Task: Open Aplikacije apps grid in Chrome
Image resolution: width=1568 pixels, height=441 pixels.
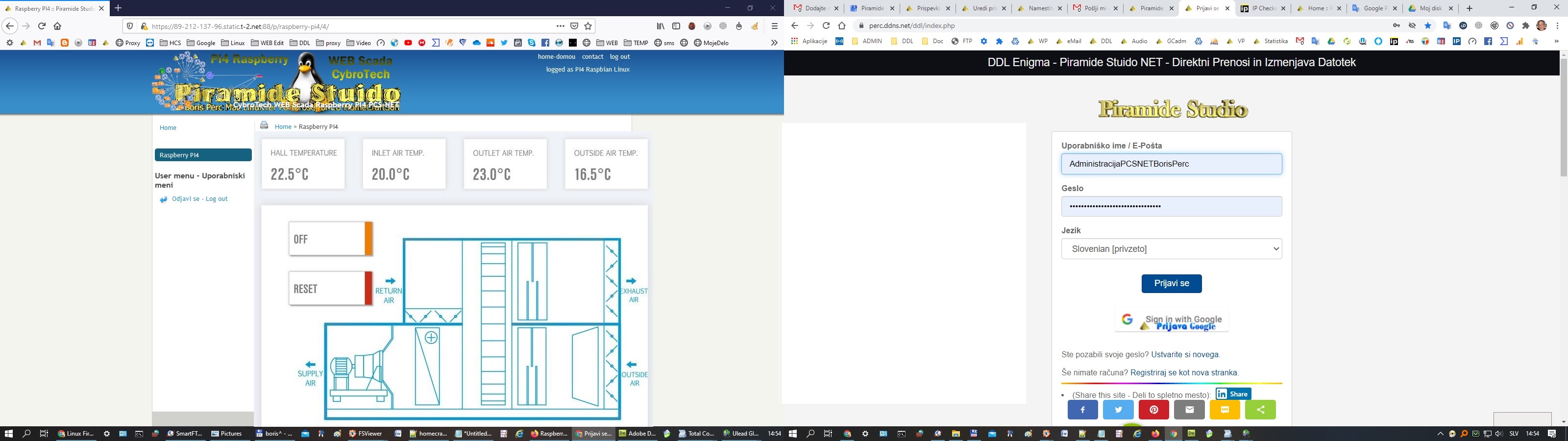Action: click(x=809, y=42)
